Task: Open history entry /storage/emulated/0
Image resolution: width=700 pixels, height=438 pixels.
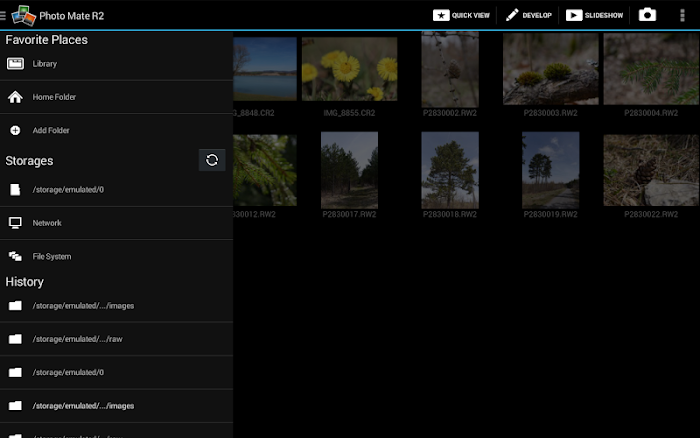Action: (117, 372)
